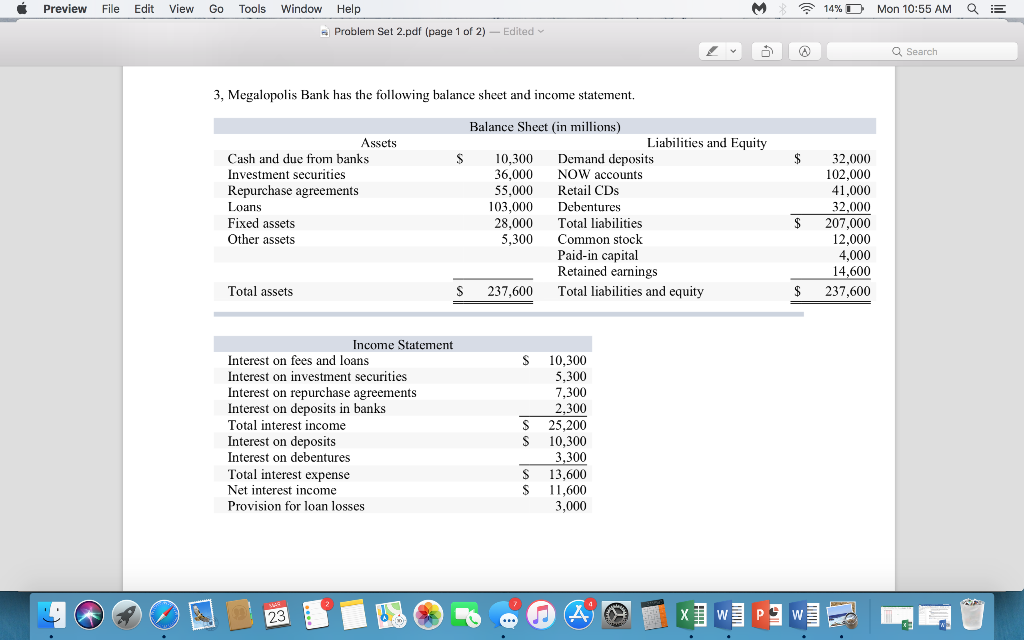Select the Markup pen annotation tool

(712, 50)
